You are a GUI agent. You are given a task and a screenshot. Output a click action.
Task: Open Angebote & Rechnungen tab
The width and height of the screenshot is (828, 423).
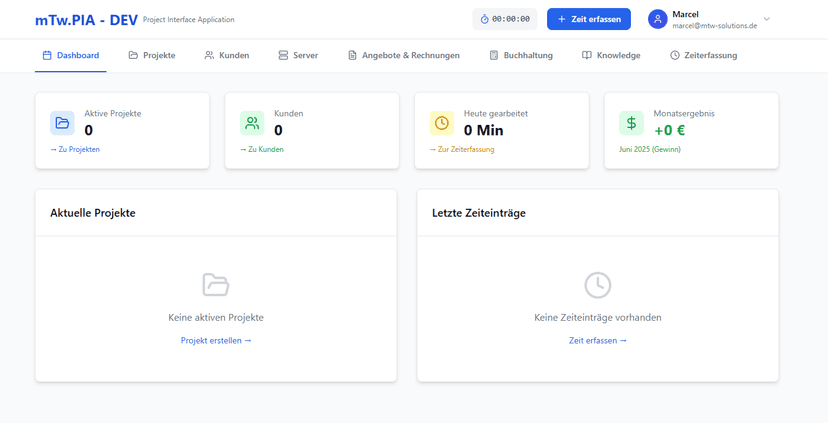tap(404, 55)
